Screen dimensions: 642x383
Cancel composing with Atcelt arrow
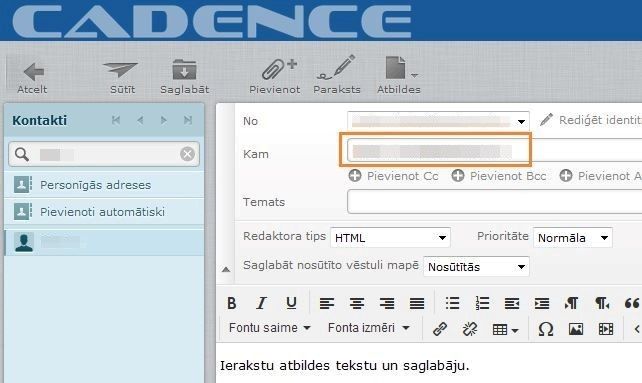click(x=32, y=76)
